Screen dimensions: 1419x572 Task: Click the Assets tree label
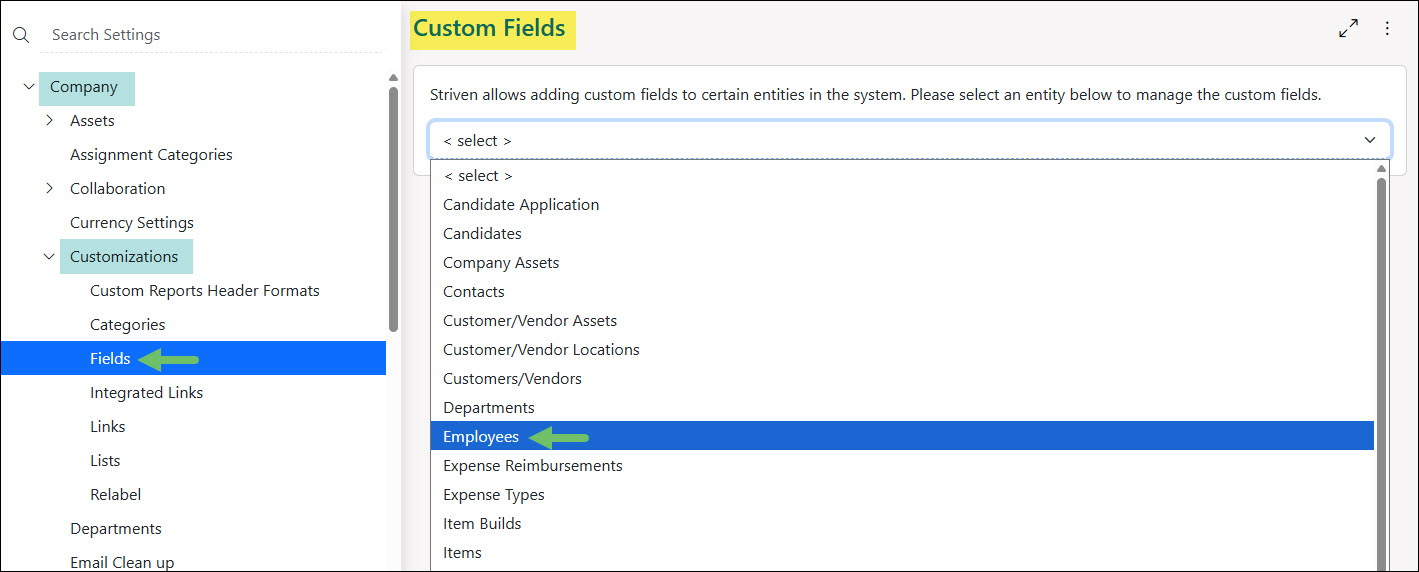pyautogui.click(x=92, y=121)
